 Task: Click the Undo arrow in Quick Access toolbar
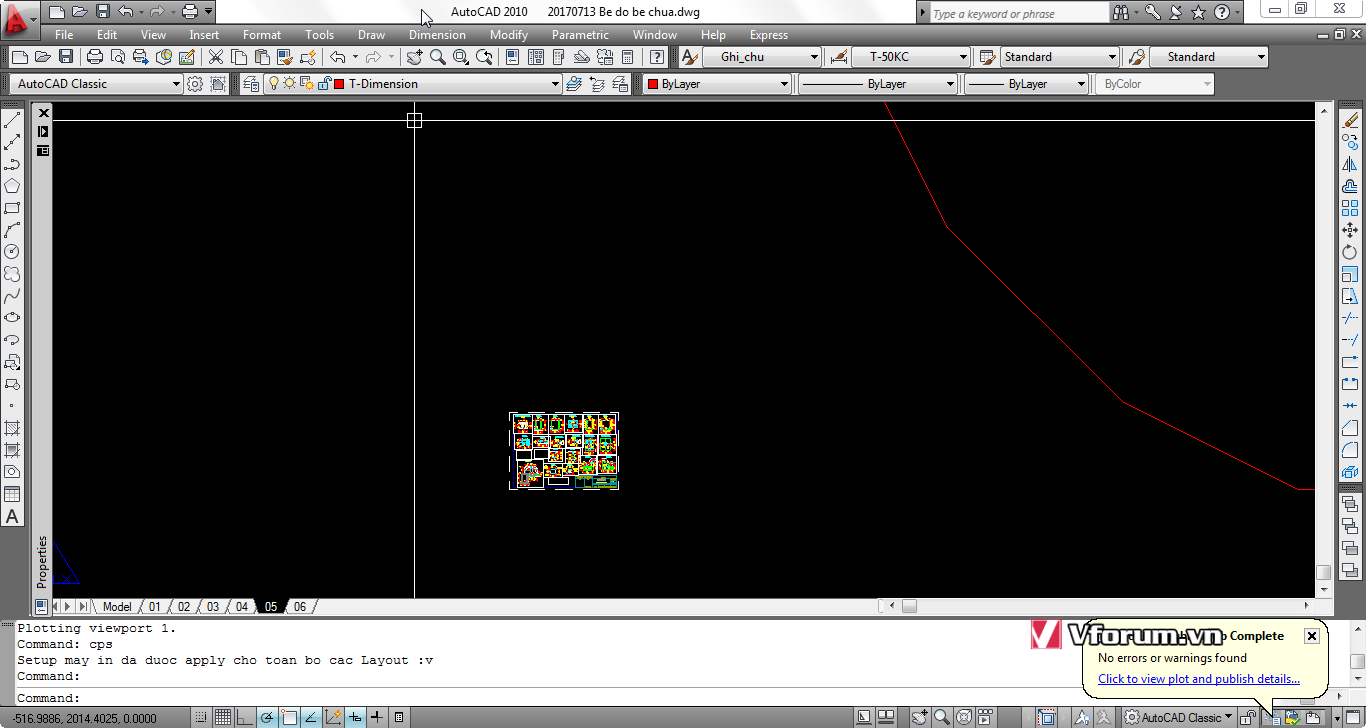125,12
